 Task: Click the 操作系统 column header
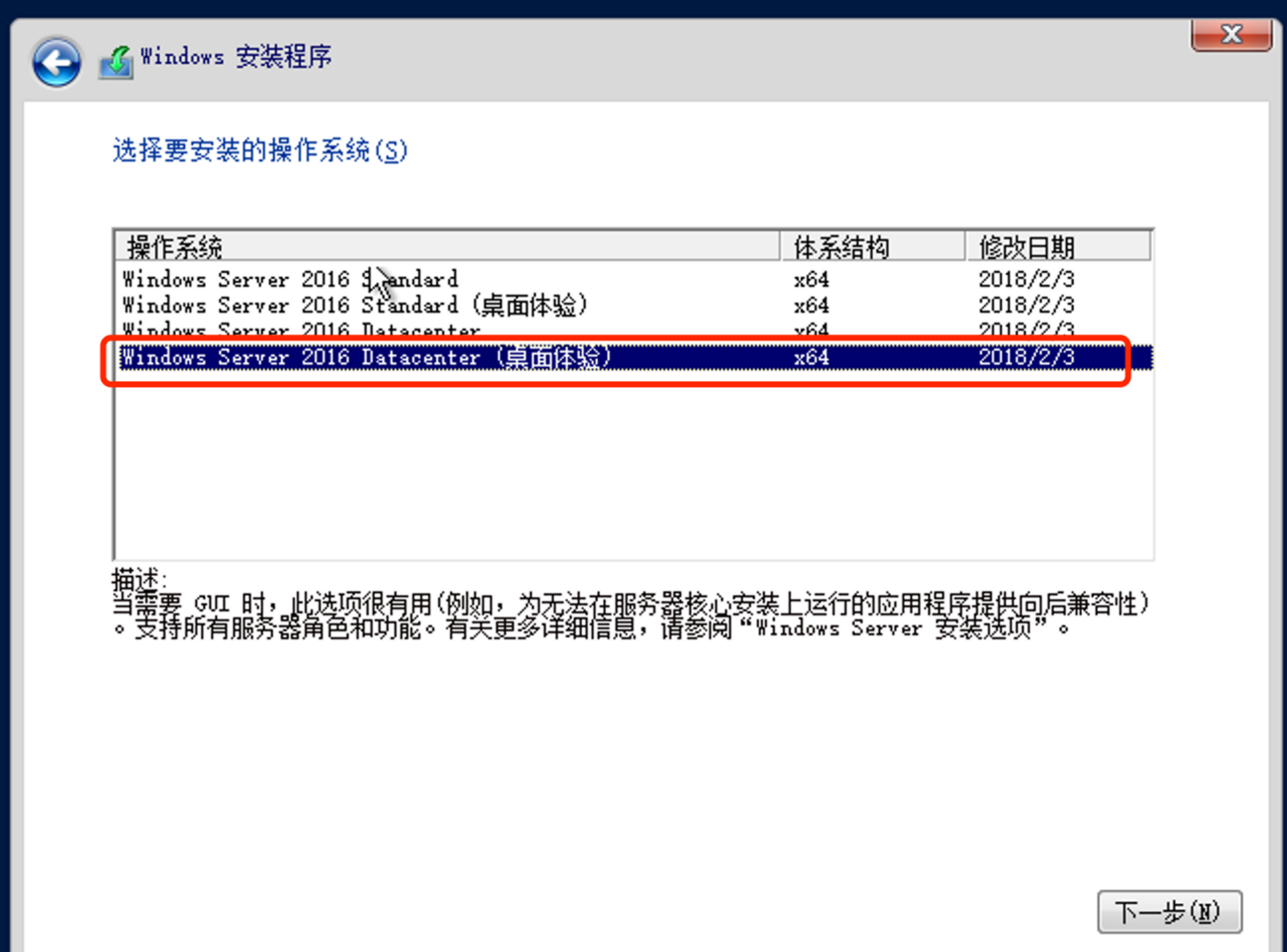pos(447,247)
